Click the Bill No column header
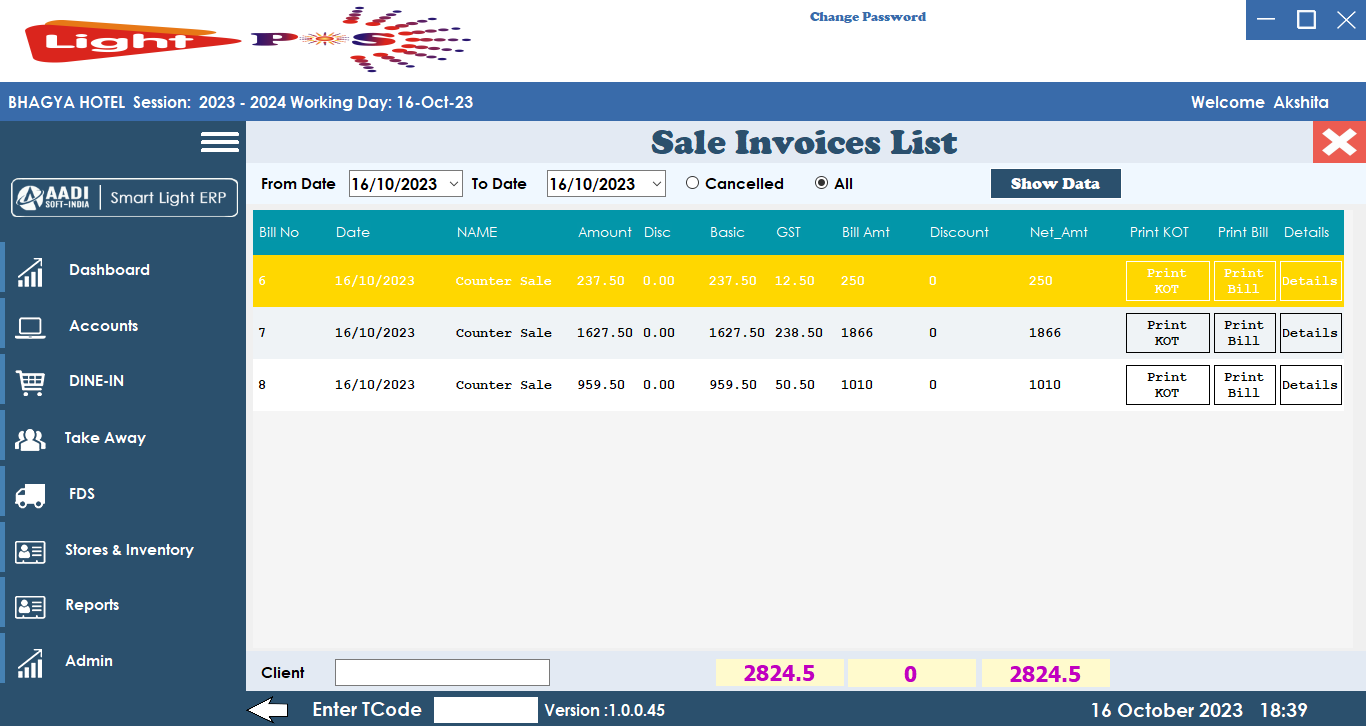 (x=279, y=232)
